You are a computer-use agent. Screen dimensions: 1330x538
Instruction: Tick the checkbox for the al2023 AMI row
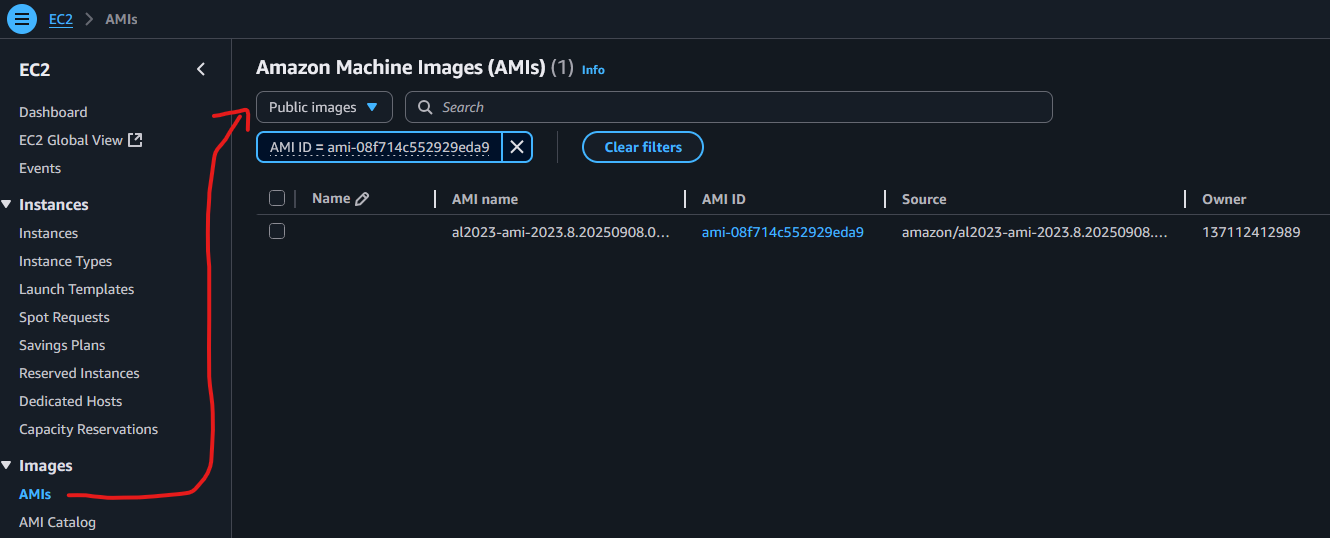[277, 231]
